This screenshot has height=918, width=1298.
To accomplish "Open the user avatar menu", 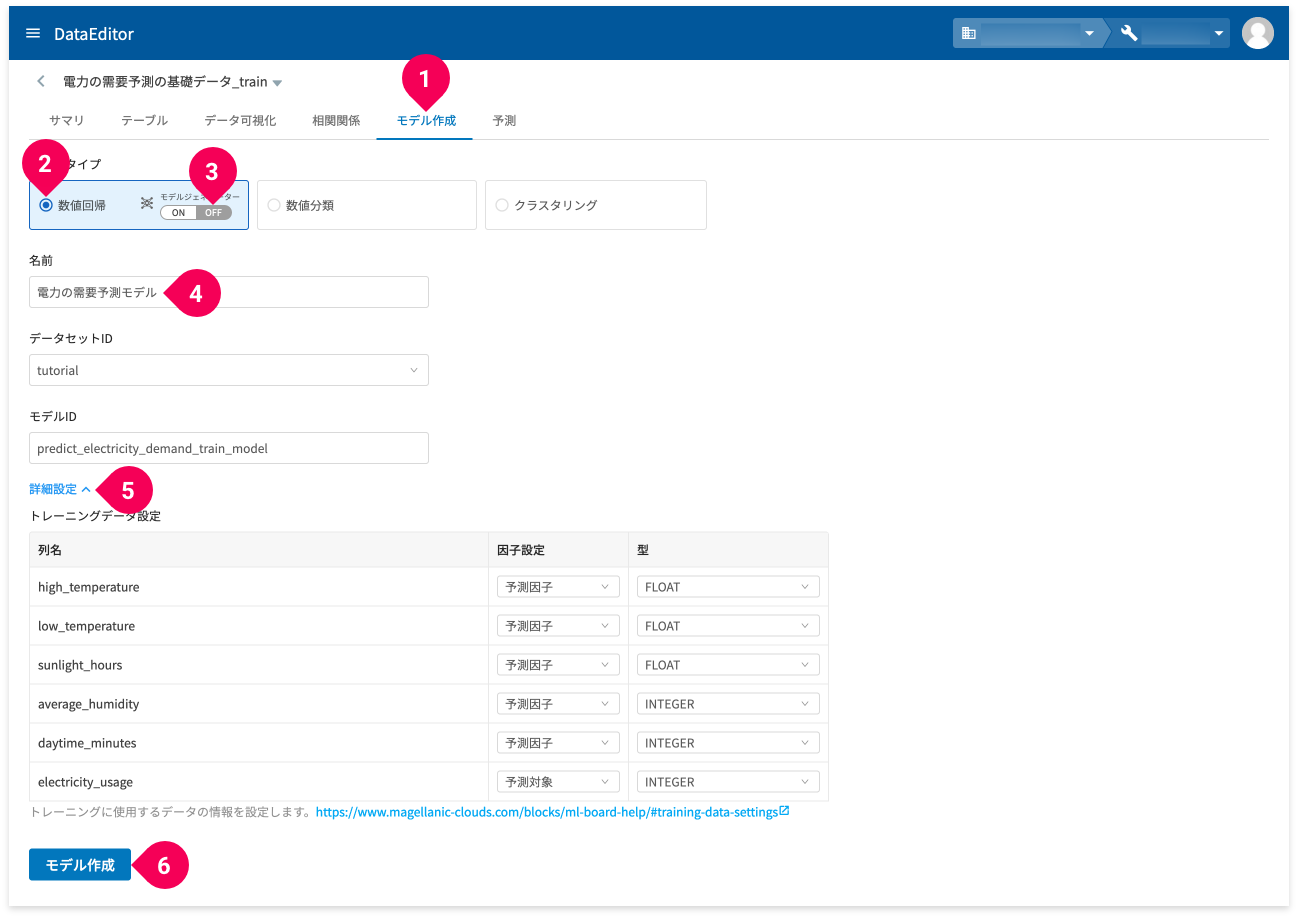I will [x=1257, y=33].
